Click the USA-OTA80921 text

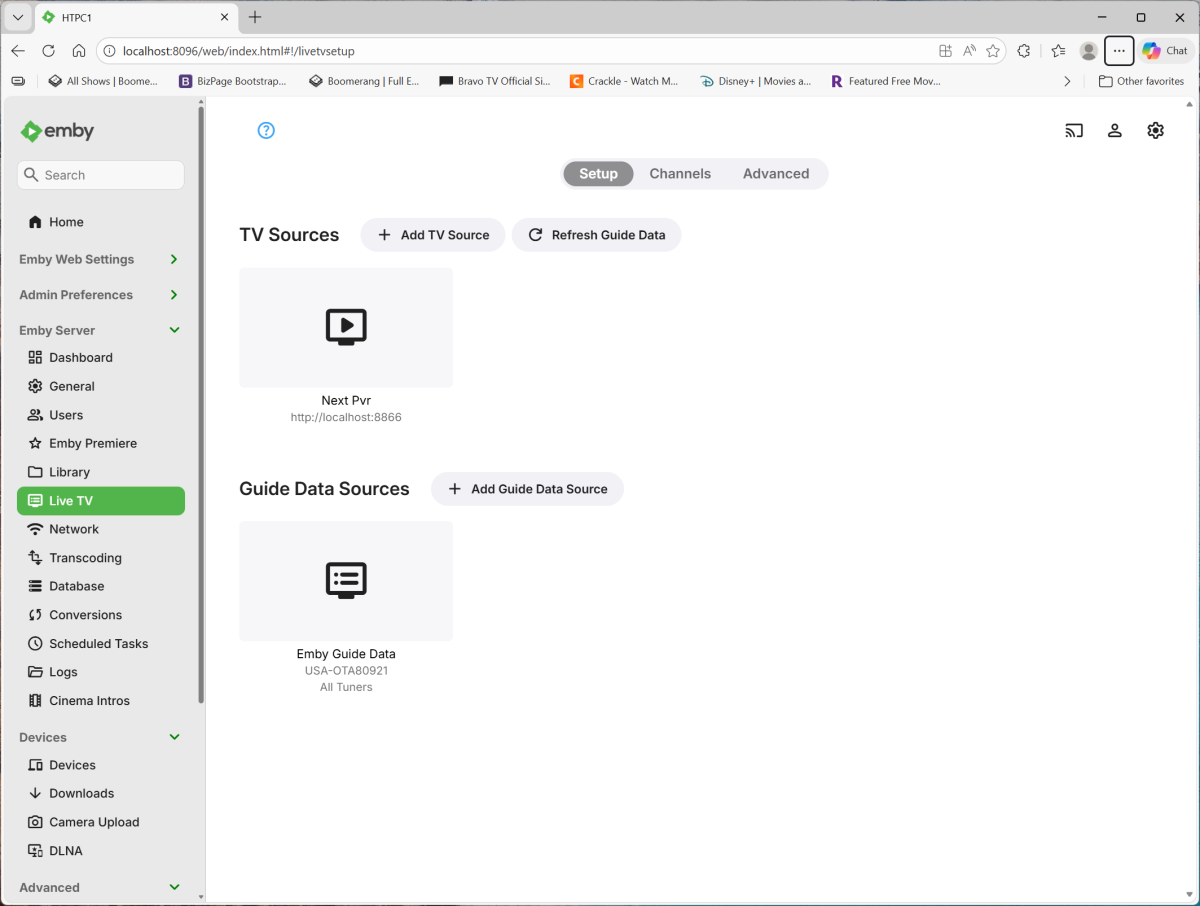click(346, 671)
